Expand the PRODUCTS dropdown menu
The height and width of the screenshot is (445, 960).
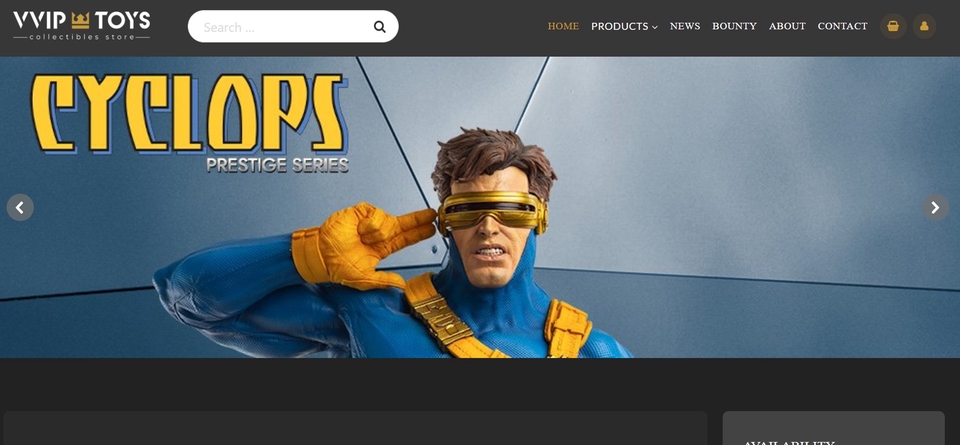click(624, 26)
